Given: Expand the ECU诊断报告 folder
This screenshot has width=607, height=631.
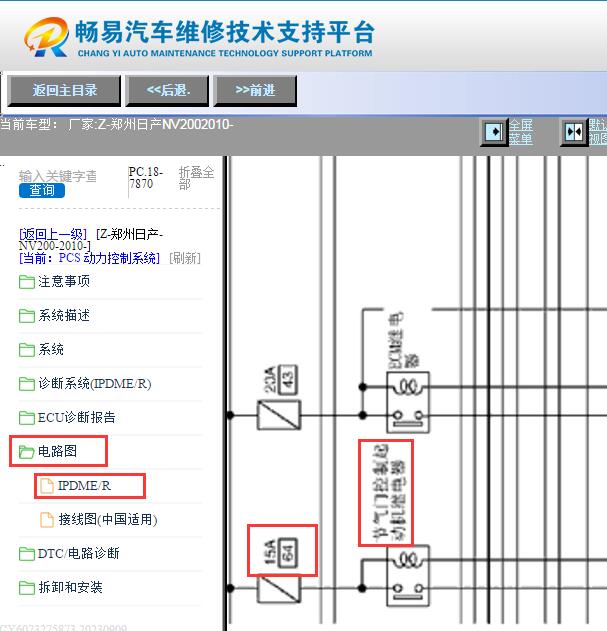Looking at the screenshot, I should (76, 417).
